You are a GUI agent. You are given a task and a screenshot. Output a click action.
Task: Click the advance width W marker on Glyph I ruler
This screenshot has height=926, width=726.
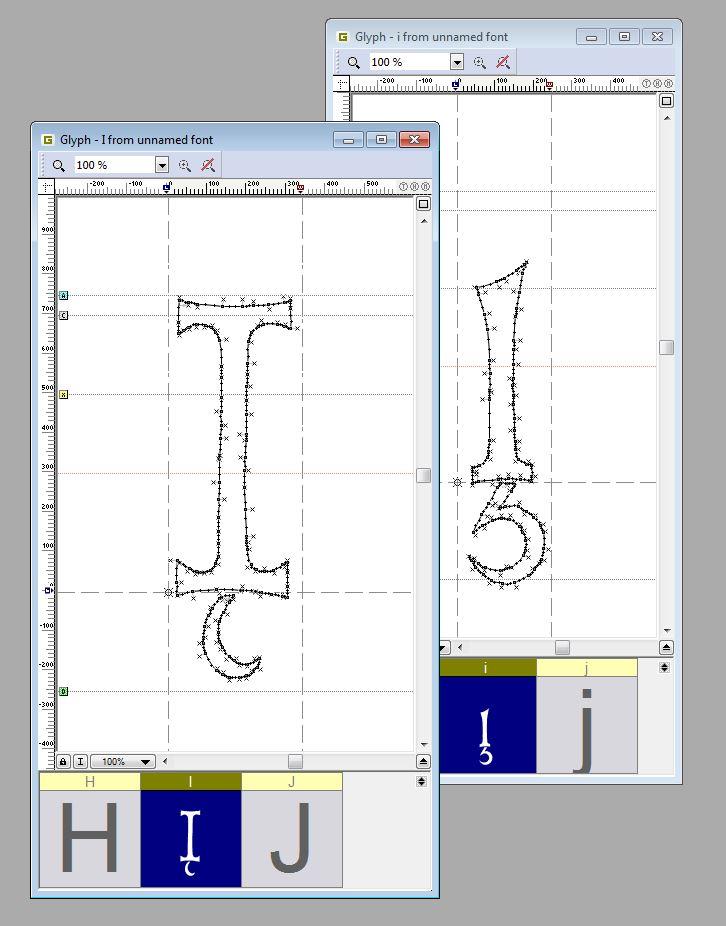[300, 188]
